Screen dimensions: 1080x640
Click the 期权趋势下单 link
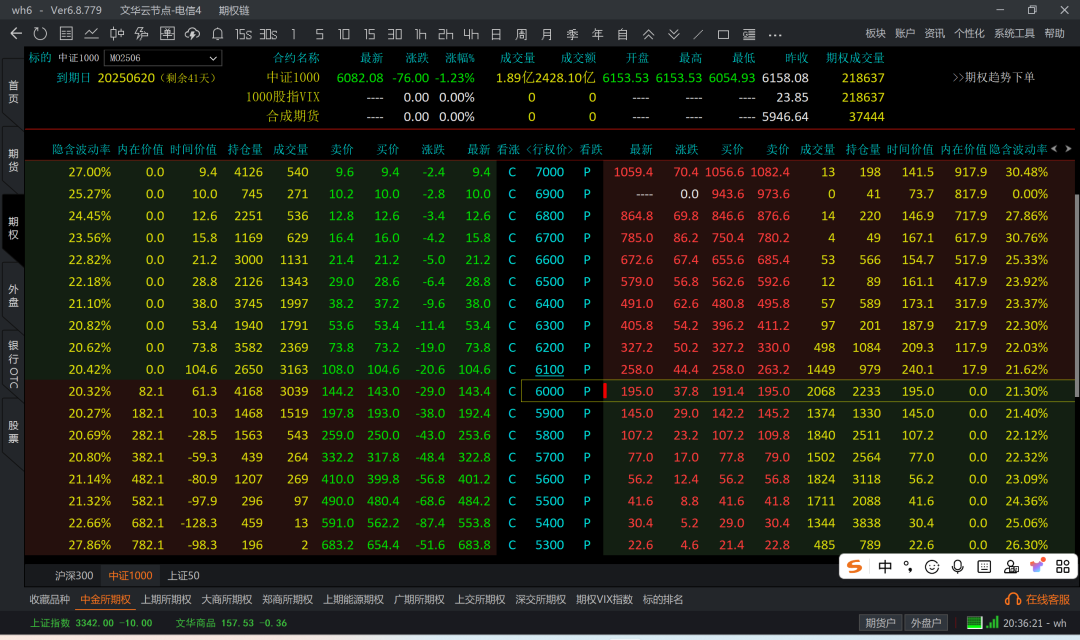tap(993, 77)
